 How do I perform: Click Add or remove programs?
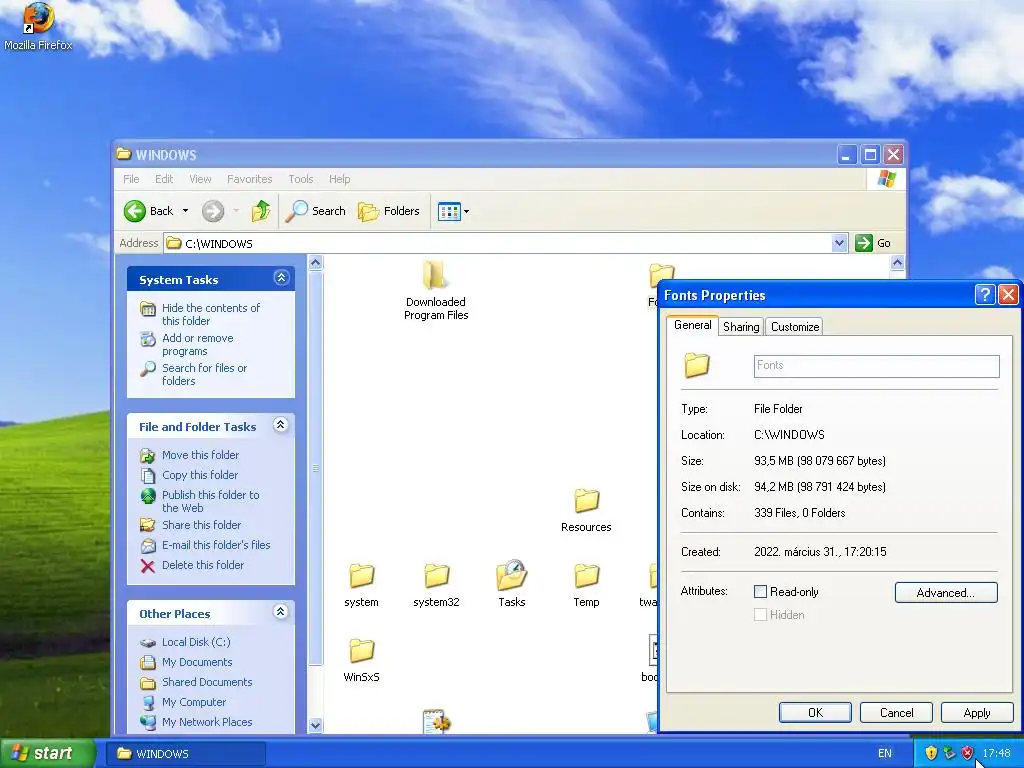(197, 344)
